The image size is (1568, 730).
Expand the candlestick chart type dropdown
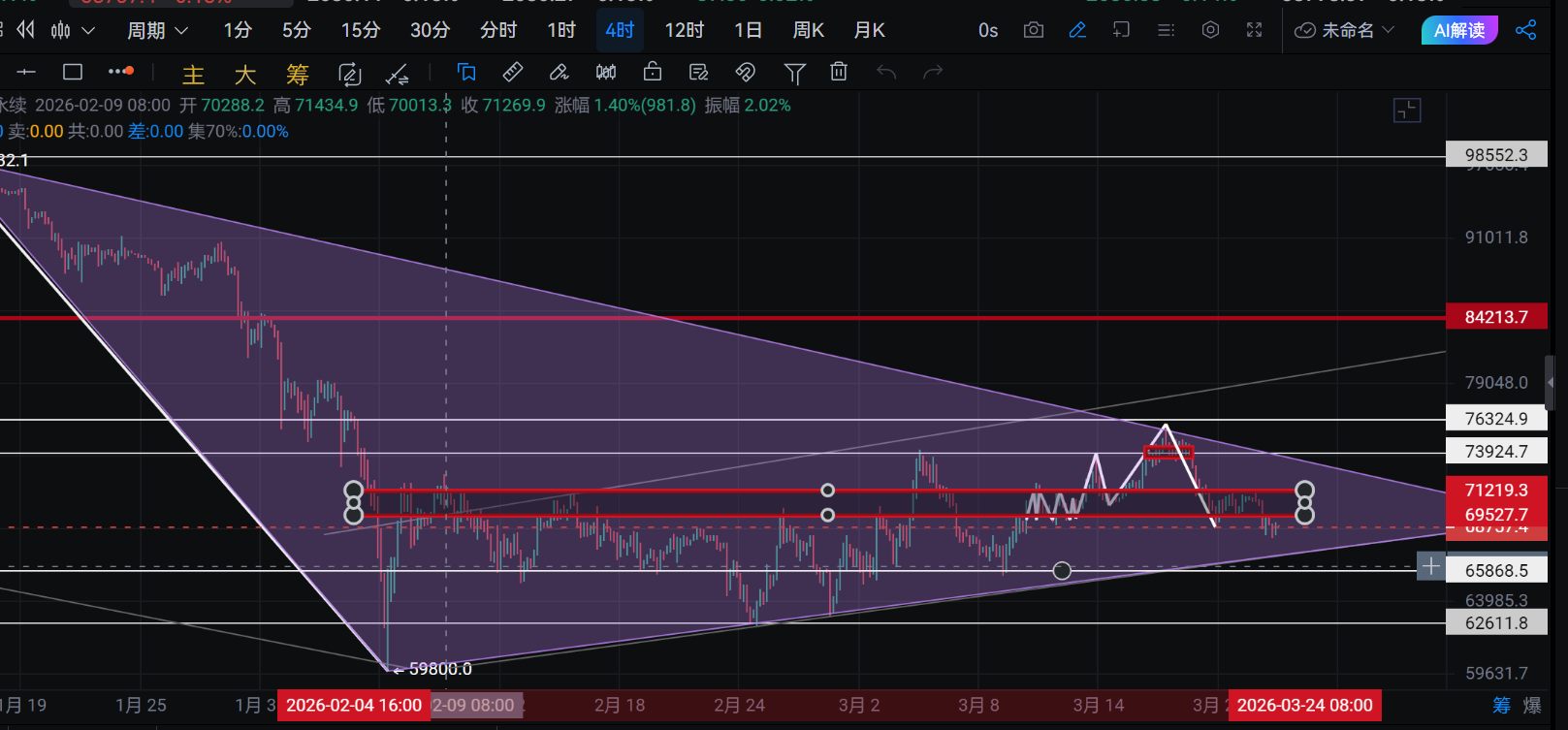click(73, 31)
